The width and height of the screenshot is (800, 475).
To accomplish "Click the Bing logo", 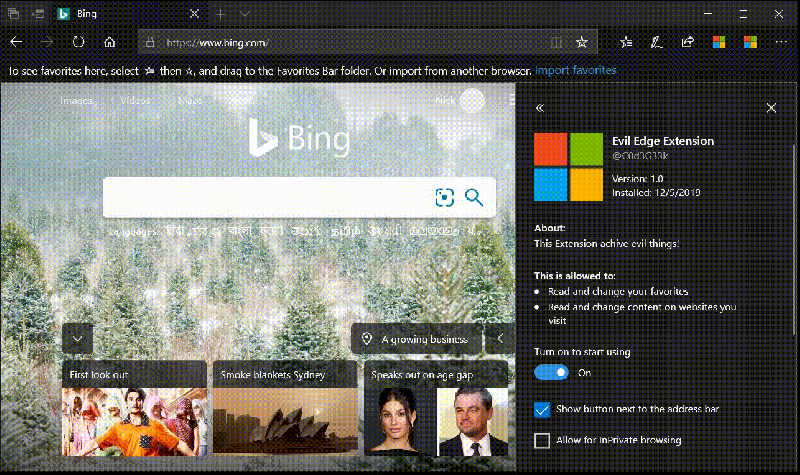I will coord(299,138).
